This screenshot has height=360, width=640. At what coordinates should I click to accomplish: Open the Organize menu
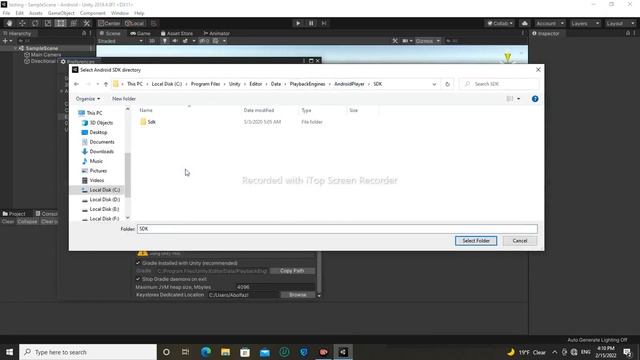click(88, 99)
